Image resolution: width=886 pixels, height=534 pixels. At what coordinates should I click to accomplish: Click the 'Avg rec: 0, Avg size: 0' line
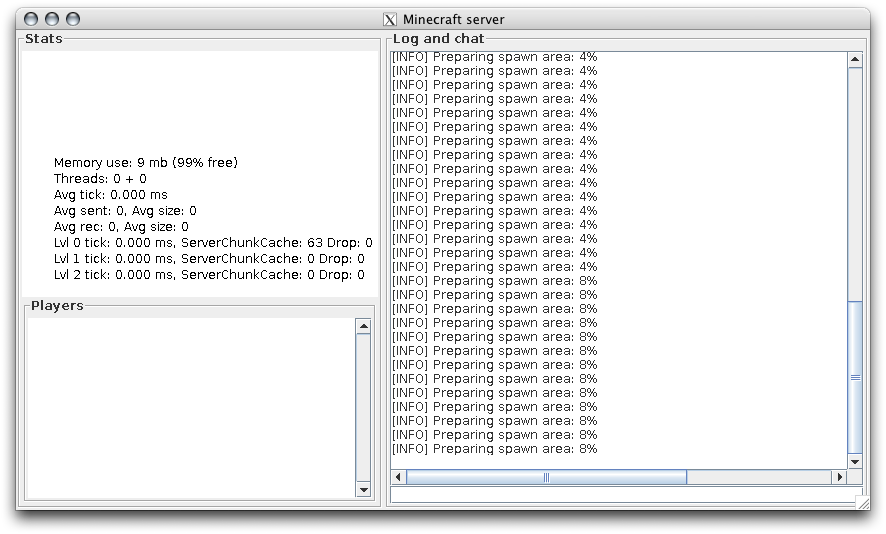coord(121,227)
